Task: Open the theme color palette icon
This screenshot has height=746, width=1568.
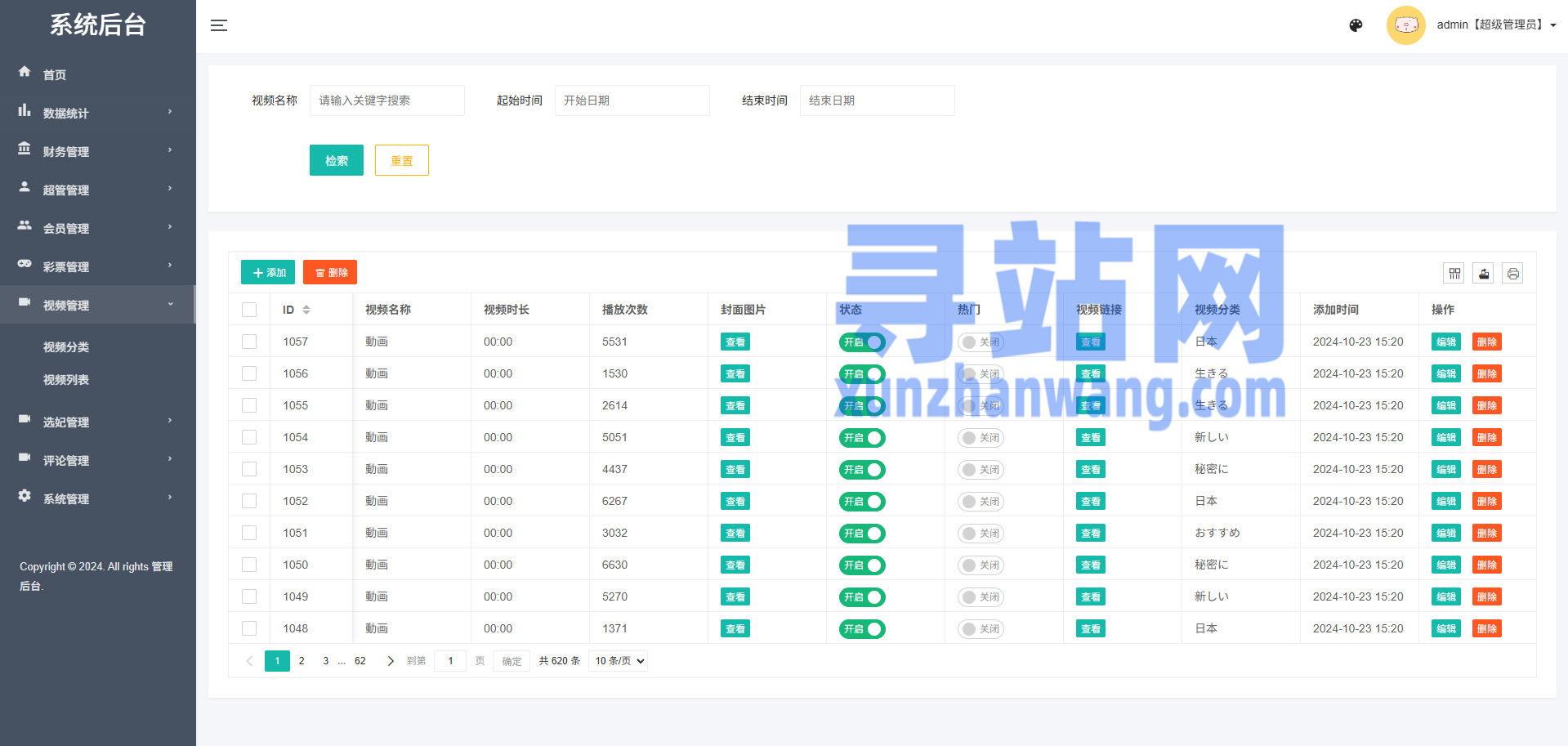Action: [x=1356, y=25]
